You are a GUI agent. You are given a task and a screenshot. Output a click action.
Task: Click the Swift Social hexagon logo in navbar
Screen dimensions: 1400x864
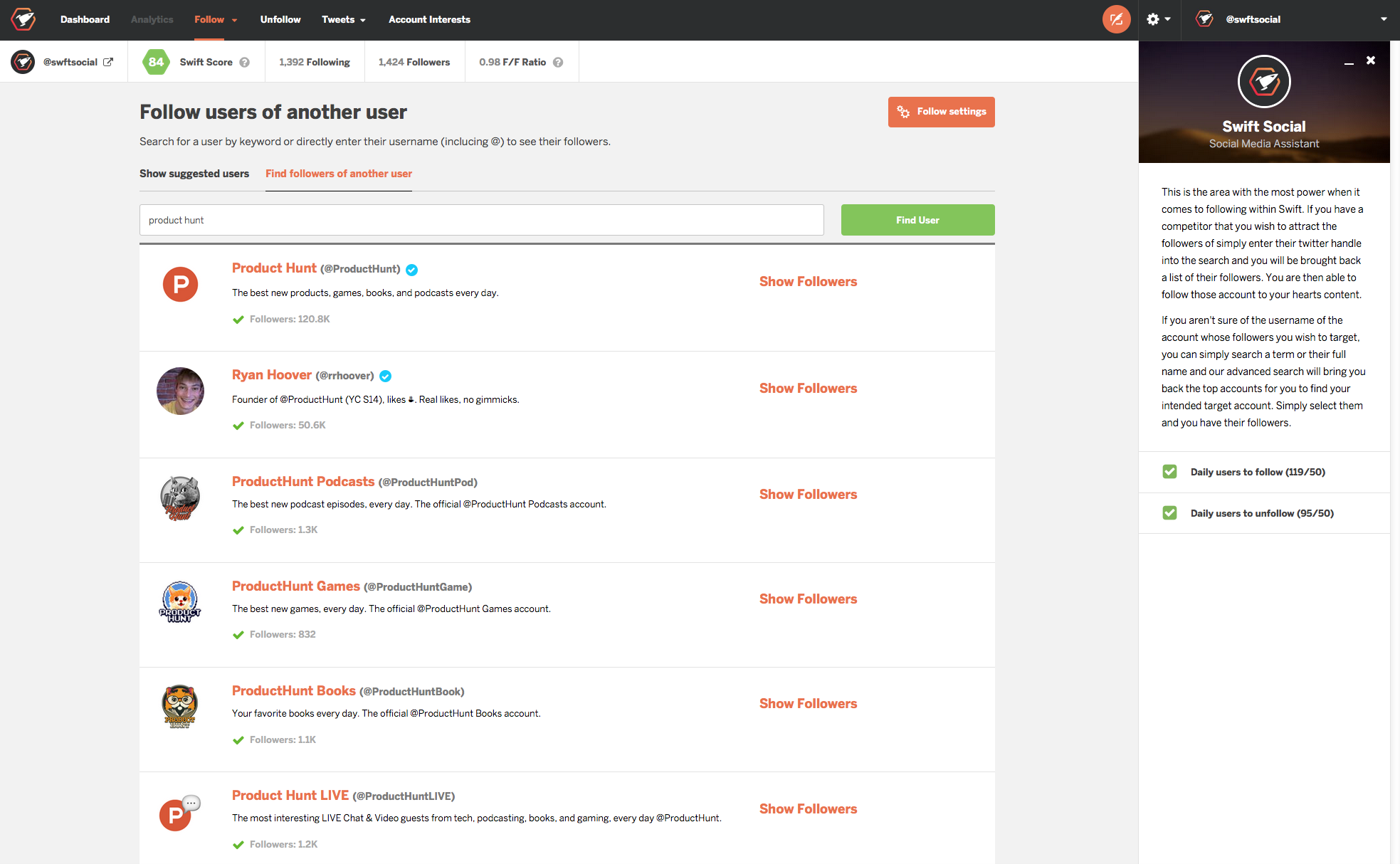coord(22,19)
